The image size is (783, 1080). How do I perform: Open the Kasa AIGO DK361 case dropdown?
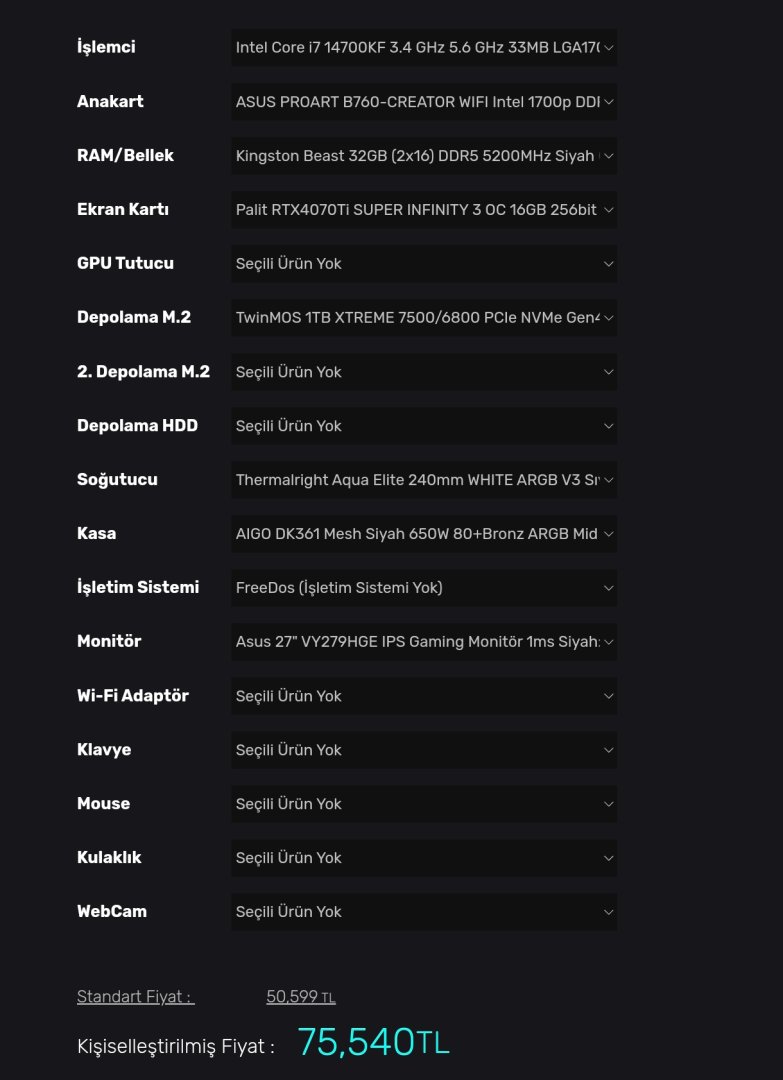(423, 533)
